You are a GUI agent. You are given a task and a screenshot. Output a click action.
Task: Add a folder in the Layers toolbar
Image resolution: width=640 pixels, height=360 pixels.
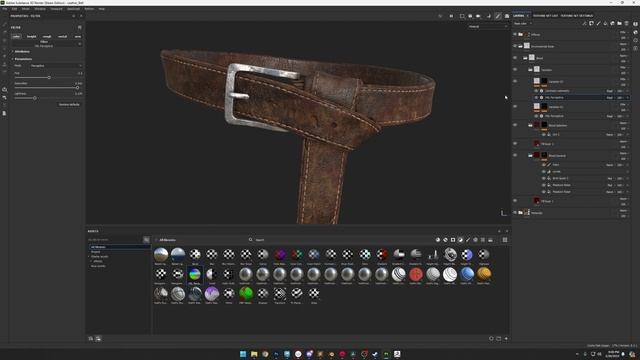tap(619, 24)
